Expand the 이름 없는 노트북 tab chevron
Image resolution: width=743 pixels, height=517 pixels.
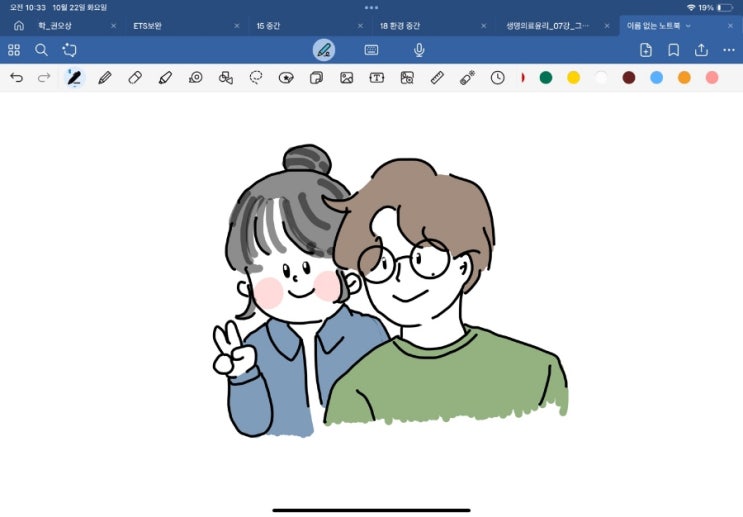(x=688, y=26)
